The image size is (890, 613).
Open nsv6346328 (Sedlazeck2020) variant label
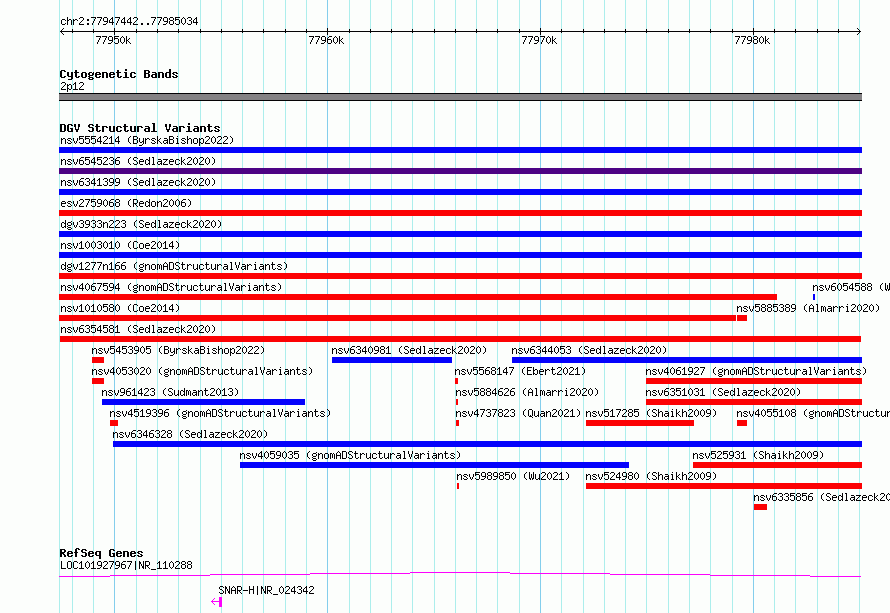click(190, 434)
